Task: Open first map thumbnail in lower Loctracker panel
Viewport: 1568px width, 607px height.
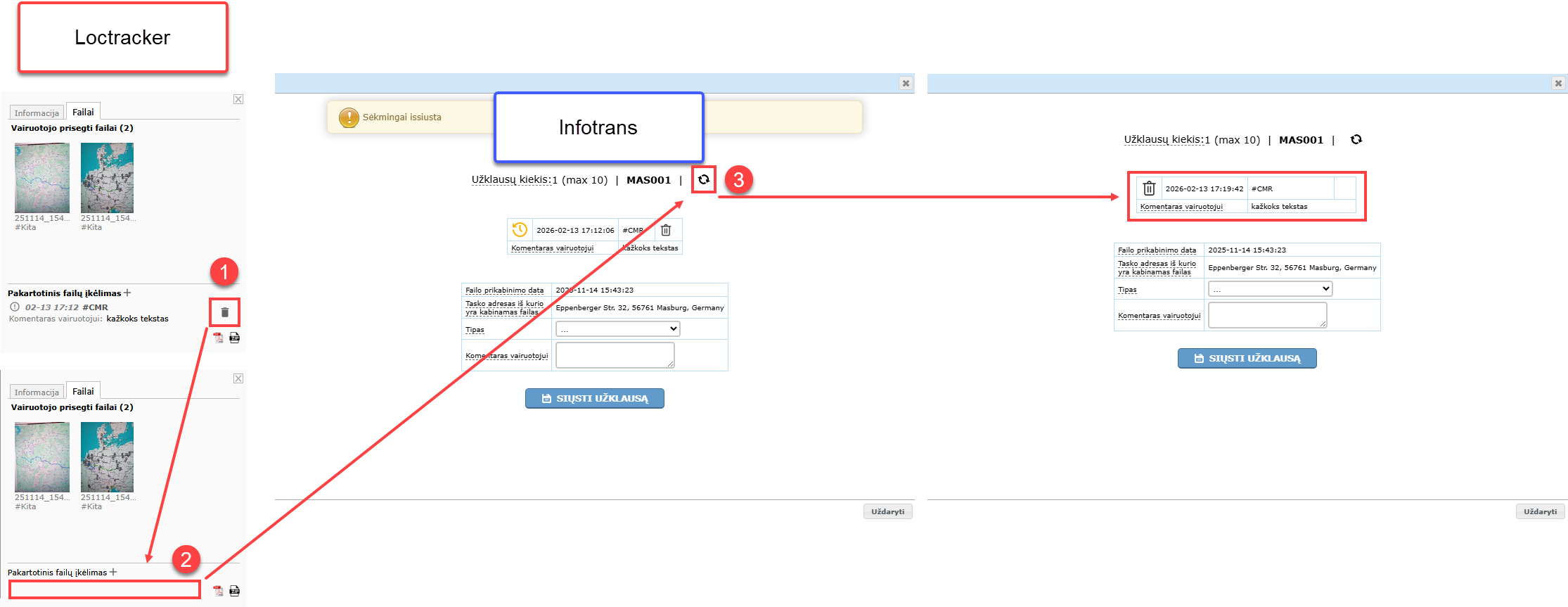Action: [x=42, y=457]
